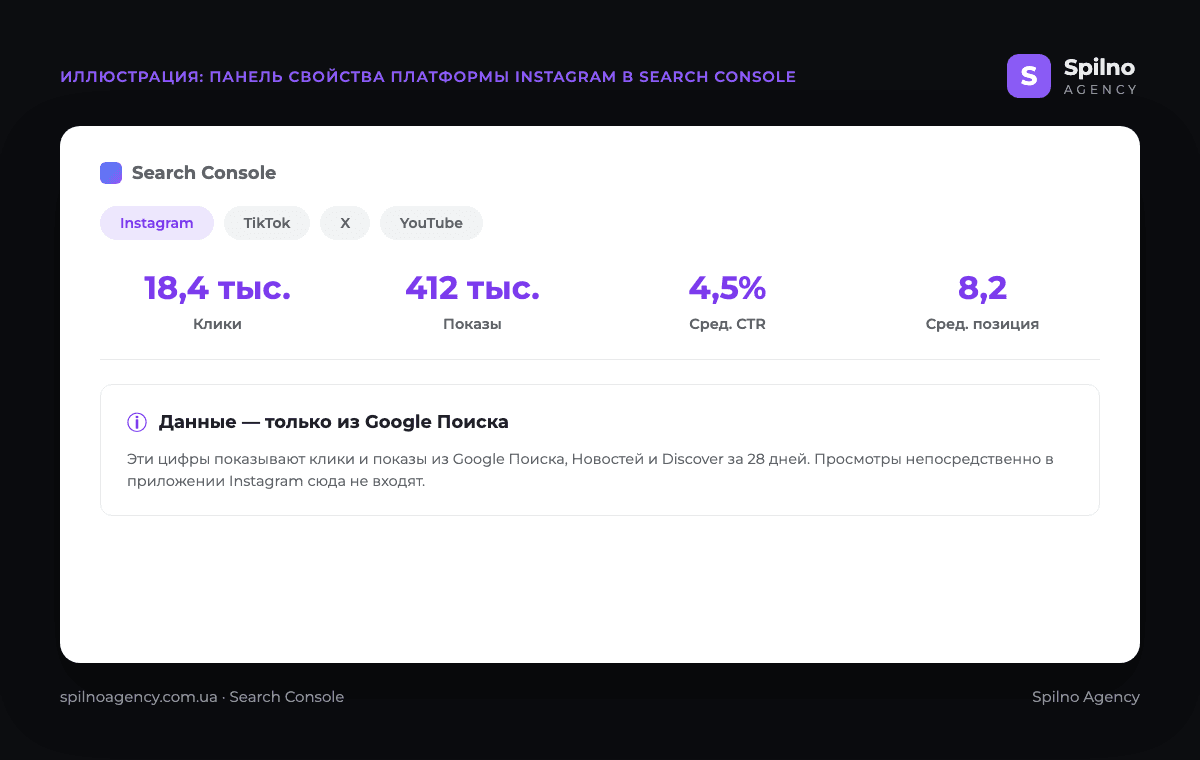
Task: Click the "412 тыс." impressions value
Action: coord(472,288)
